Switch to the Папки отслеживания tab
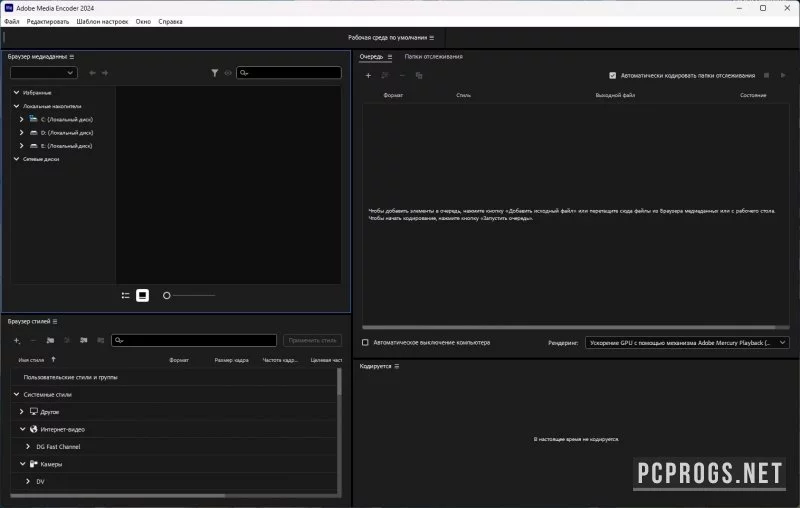This screenshot has width=800, height=508. tap(434, 57)
